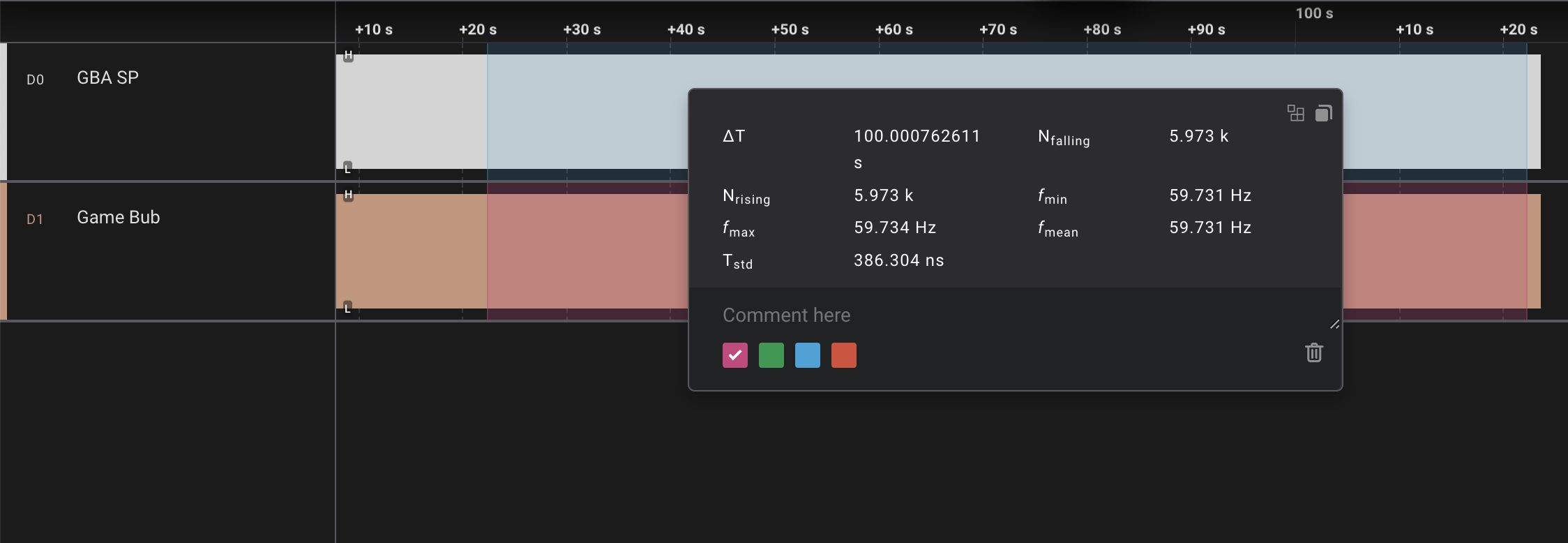Image resolution: width=1568 pixels, height=543 pixels.
Task: Choose the red measurement color
Action: 843,355
